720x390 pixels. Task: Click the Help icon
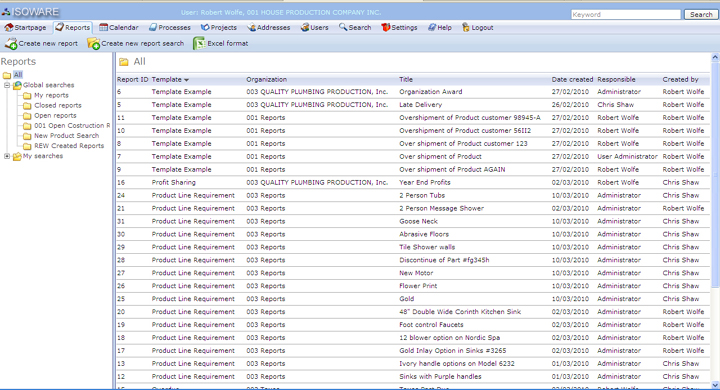432,28
